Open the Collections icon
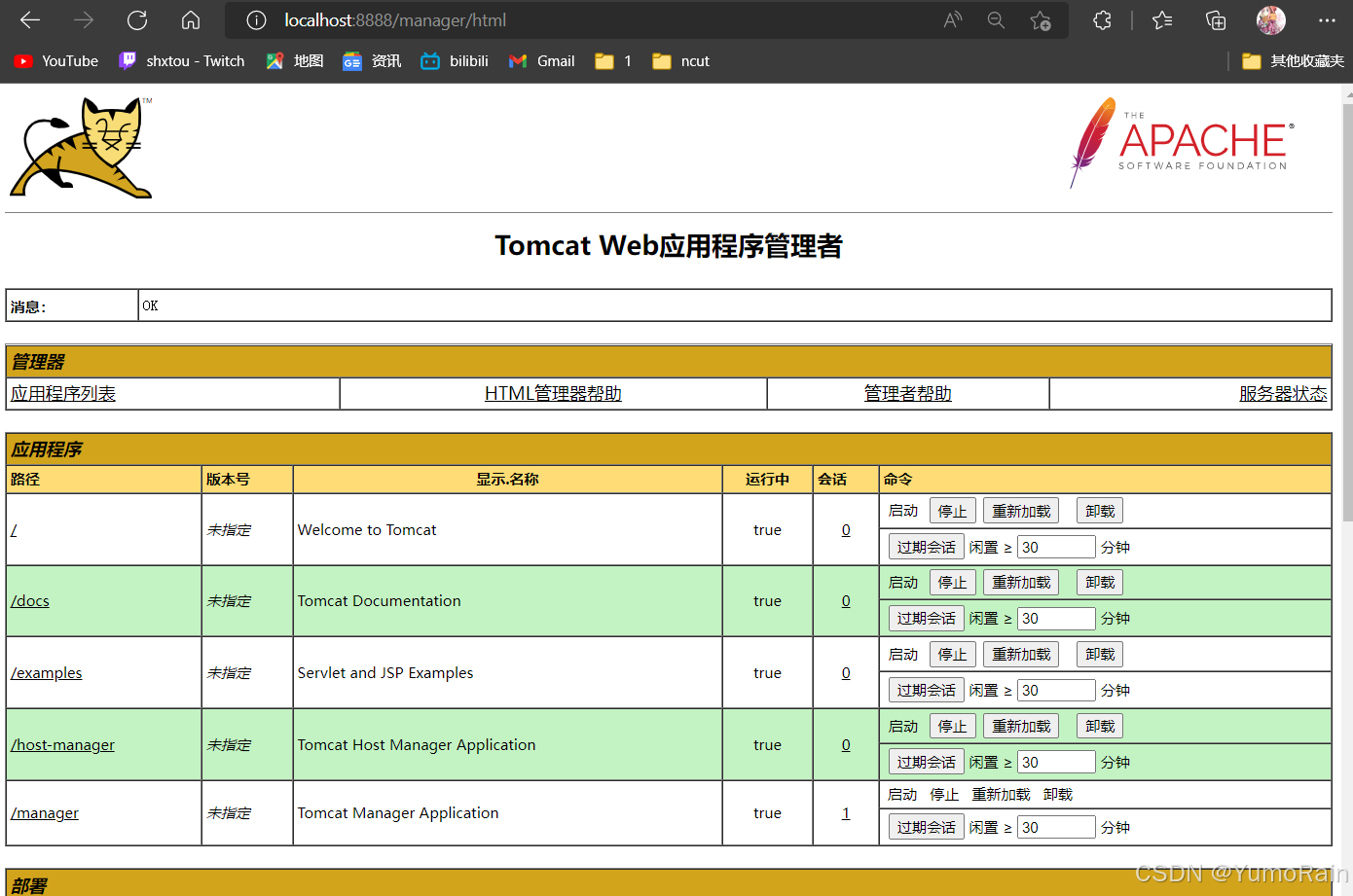The height and width of the screenshot is (896, 1353). coord(1216,20)
